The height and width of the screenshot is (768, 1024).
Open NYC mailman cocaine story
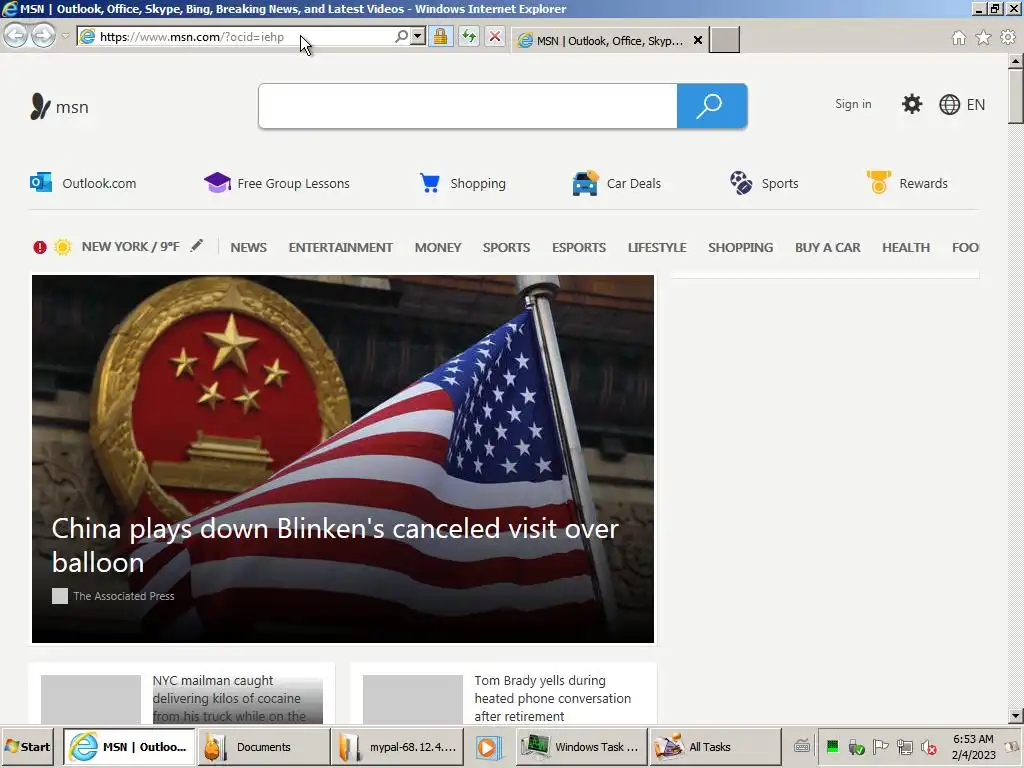pos(229,699)
